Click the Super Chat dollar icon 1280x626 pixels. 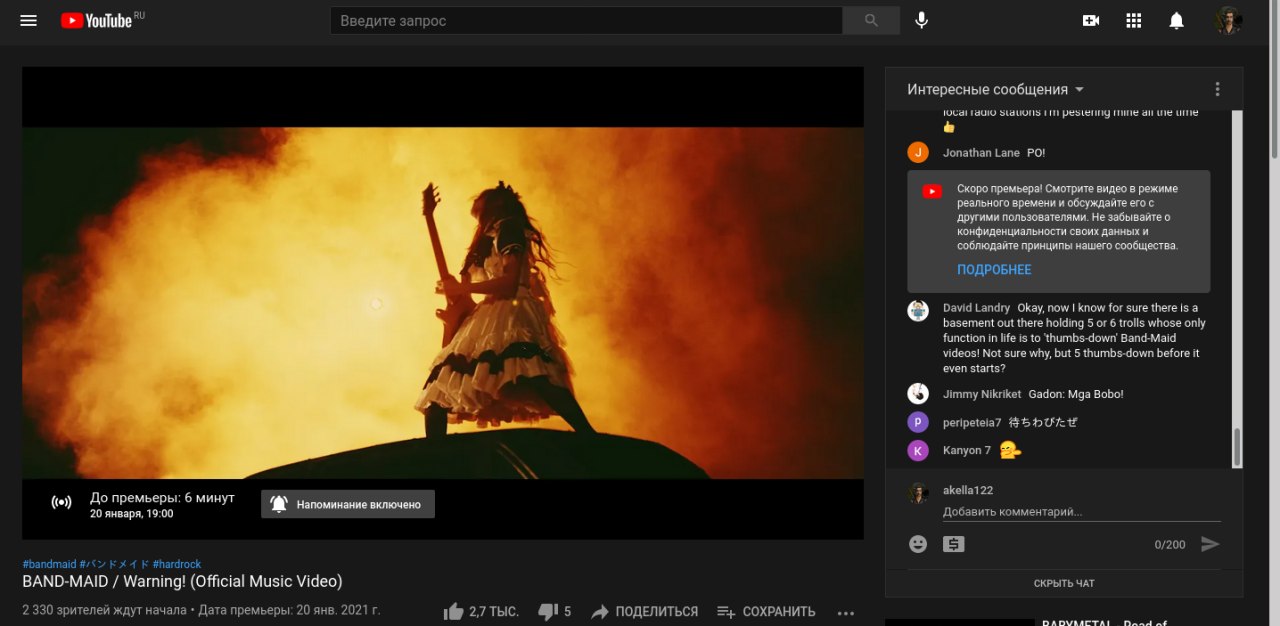[954, 544]
